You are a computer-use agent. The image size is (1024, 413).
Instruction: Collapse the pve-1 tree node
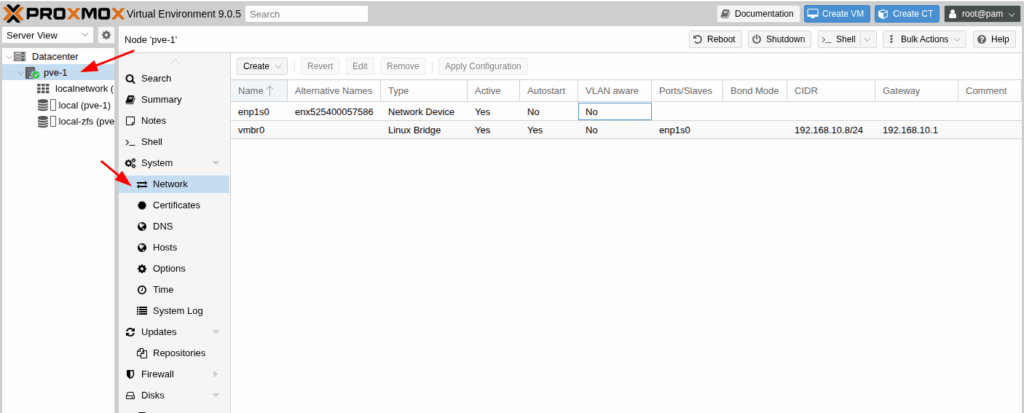point(20,73)
